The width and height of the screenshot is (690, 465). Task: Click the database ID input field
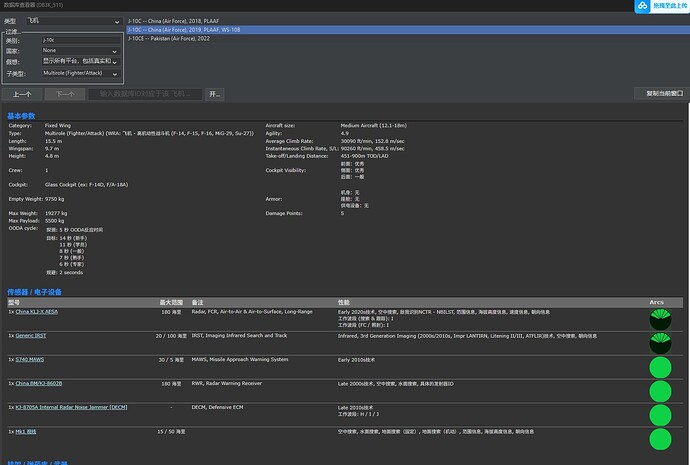click(x=144, y=94)
